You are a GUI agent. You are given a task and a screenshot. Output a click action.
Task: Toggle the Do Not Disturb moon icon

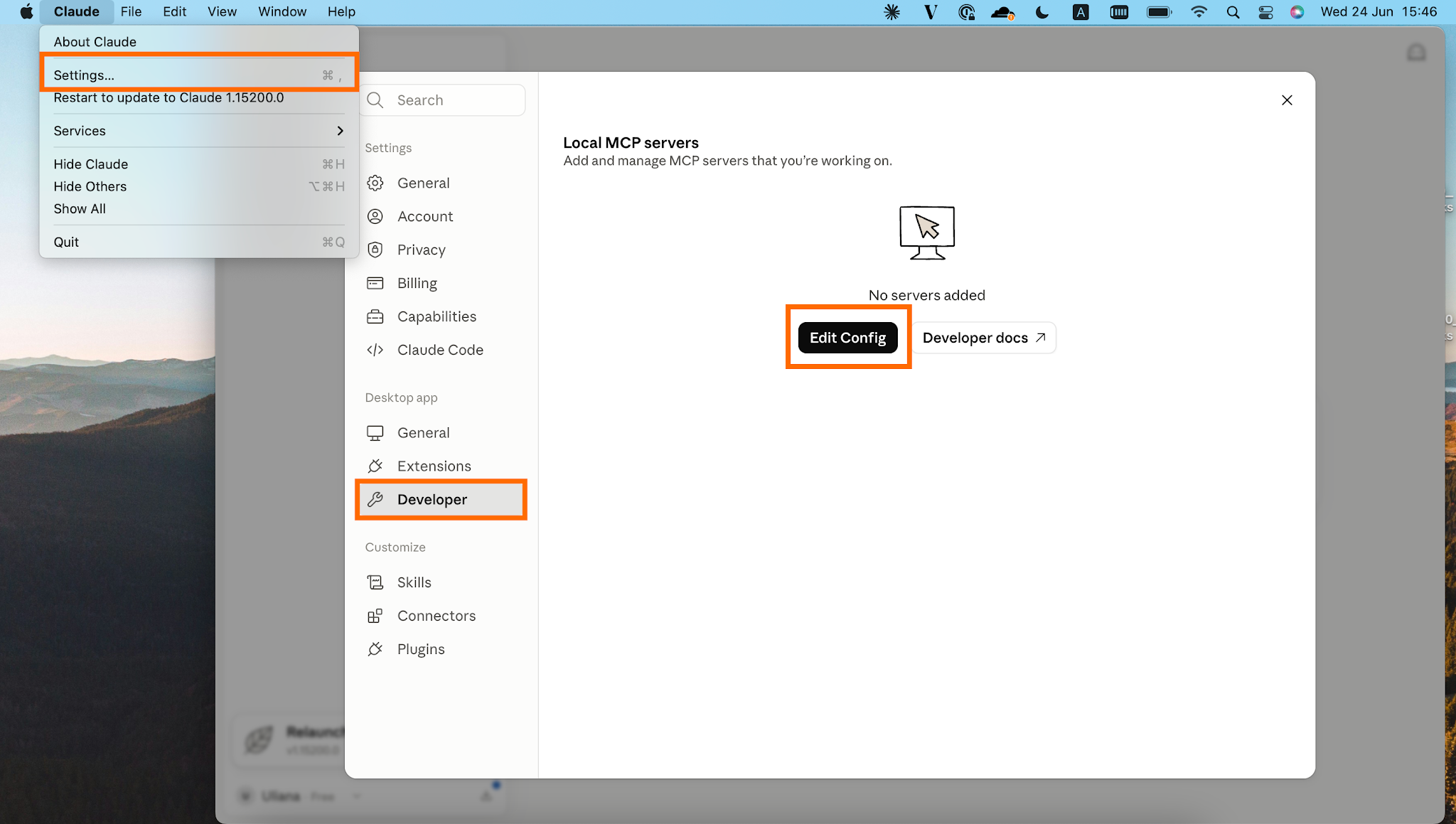[1042, 11]
